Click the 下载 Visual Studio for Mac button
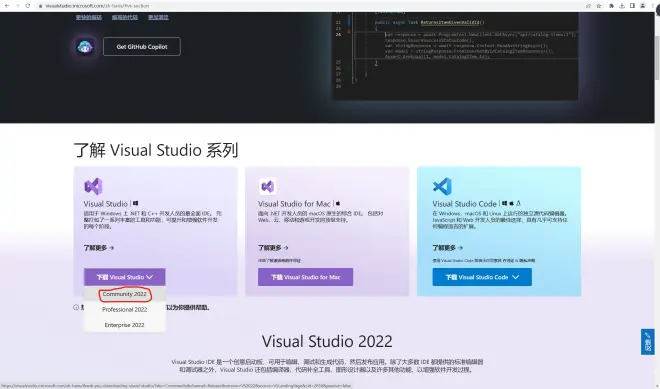The image size is (660, 389). (306, 277)
